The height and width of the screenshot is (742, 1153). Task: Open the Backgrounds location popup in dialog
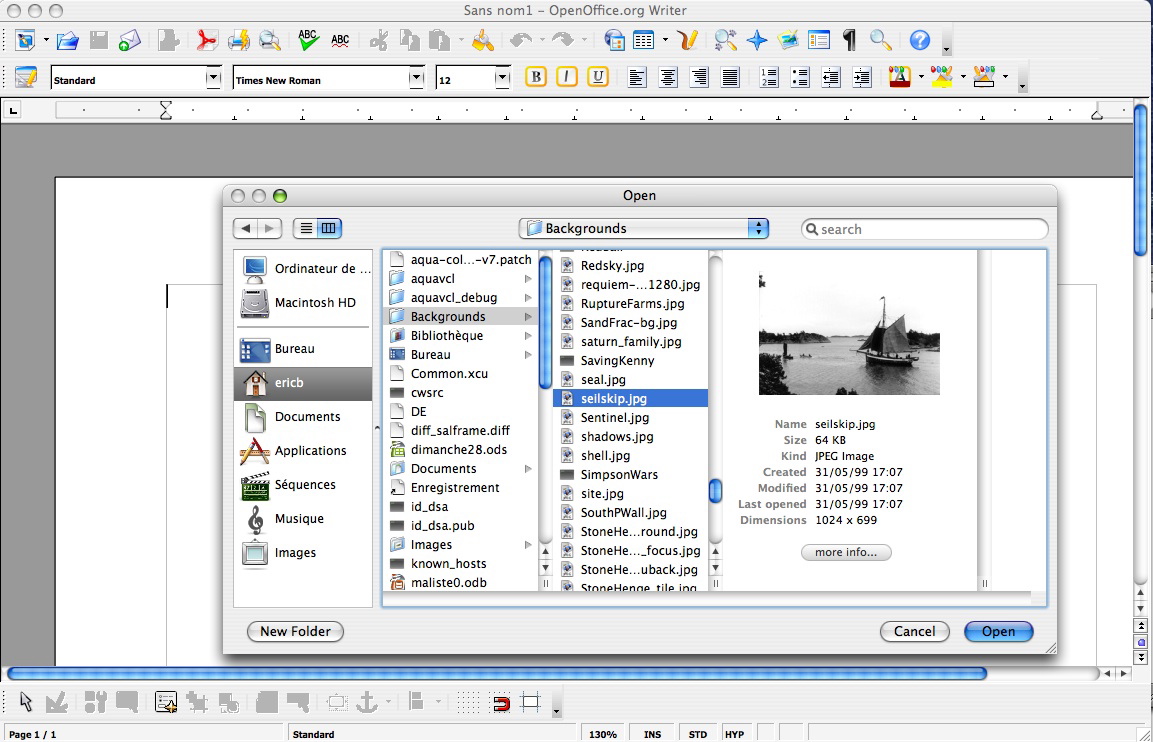tap(643, 229)
